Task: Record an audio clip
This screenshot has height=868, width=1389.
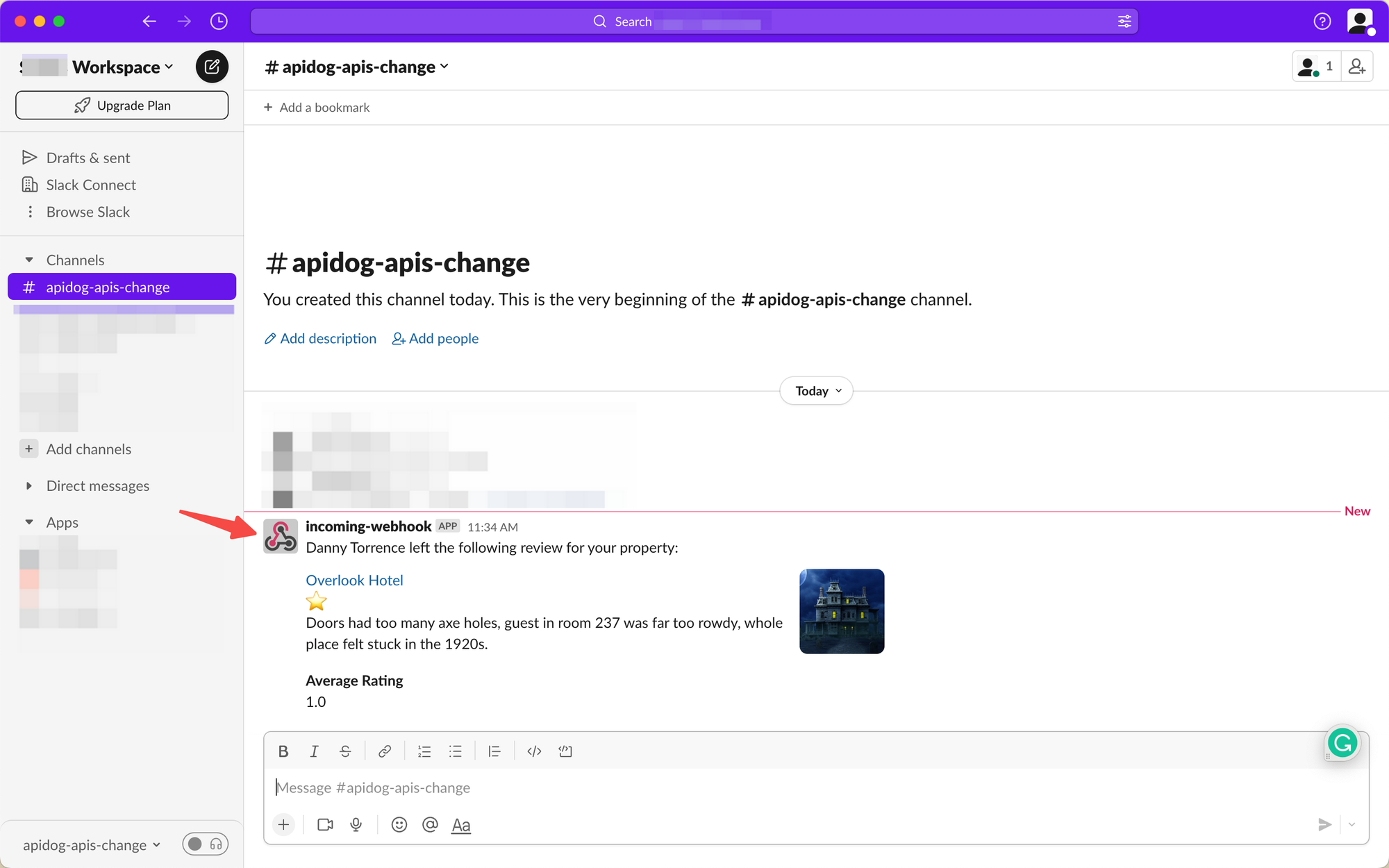Action: click(356, 824)
